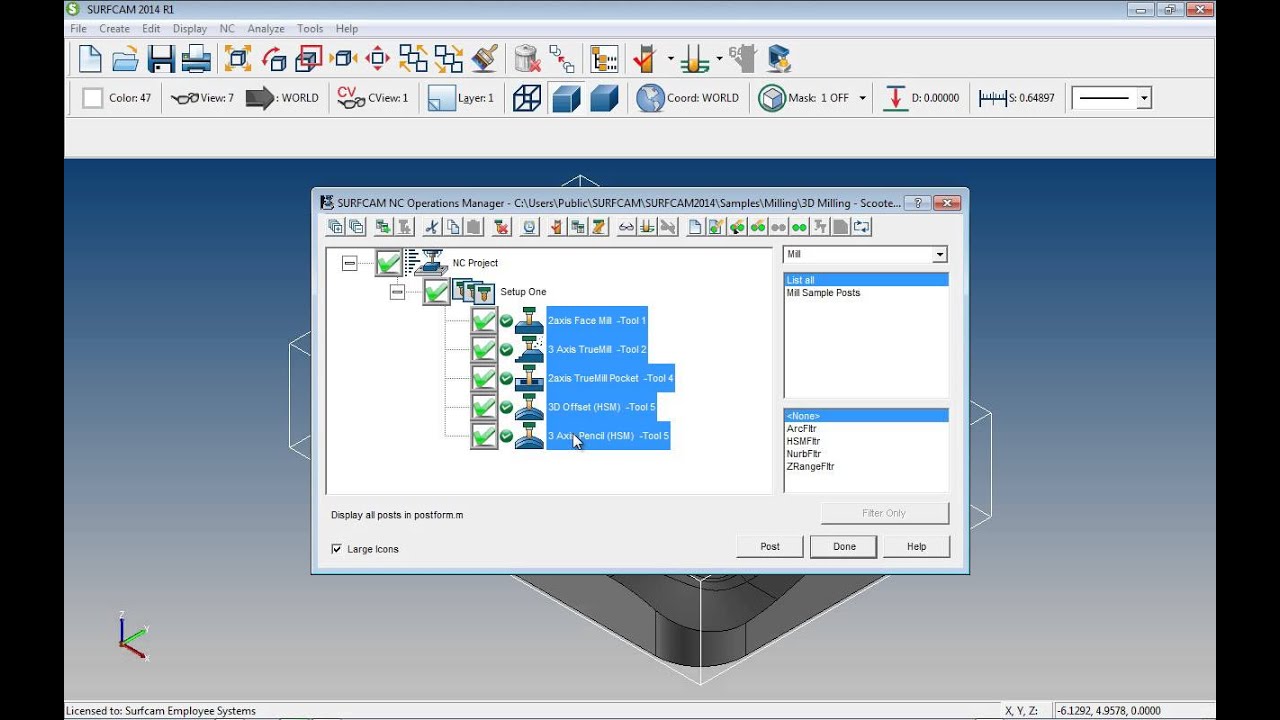Image resolution: width=1280 pixels, height=720 pixels.
Task: Click the depth D: 0.00000 arrow icon
Action: click(x=895, y=98)
